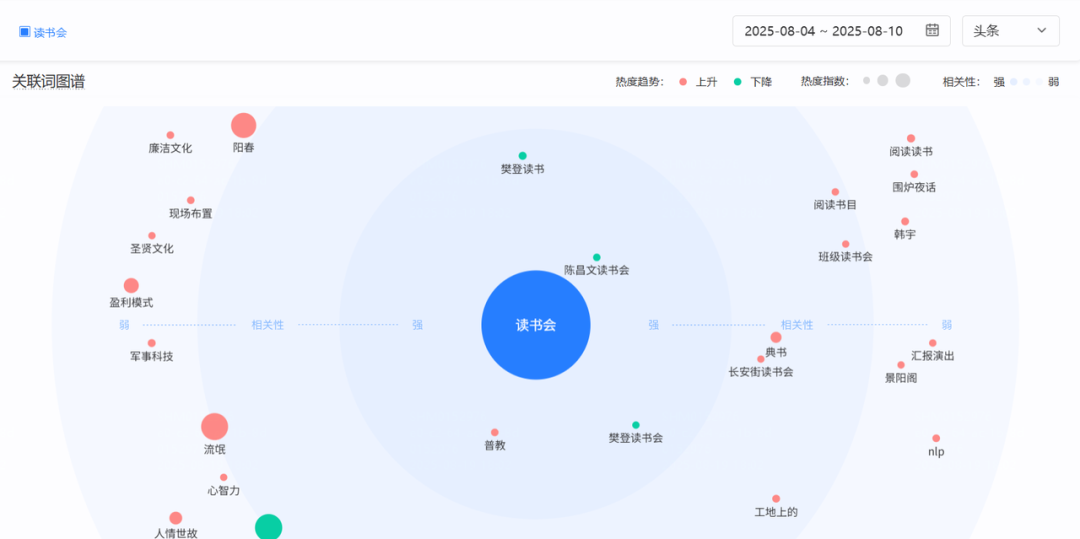Click the 弱 label on the right axis

point(947,325)
